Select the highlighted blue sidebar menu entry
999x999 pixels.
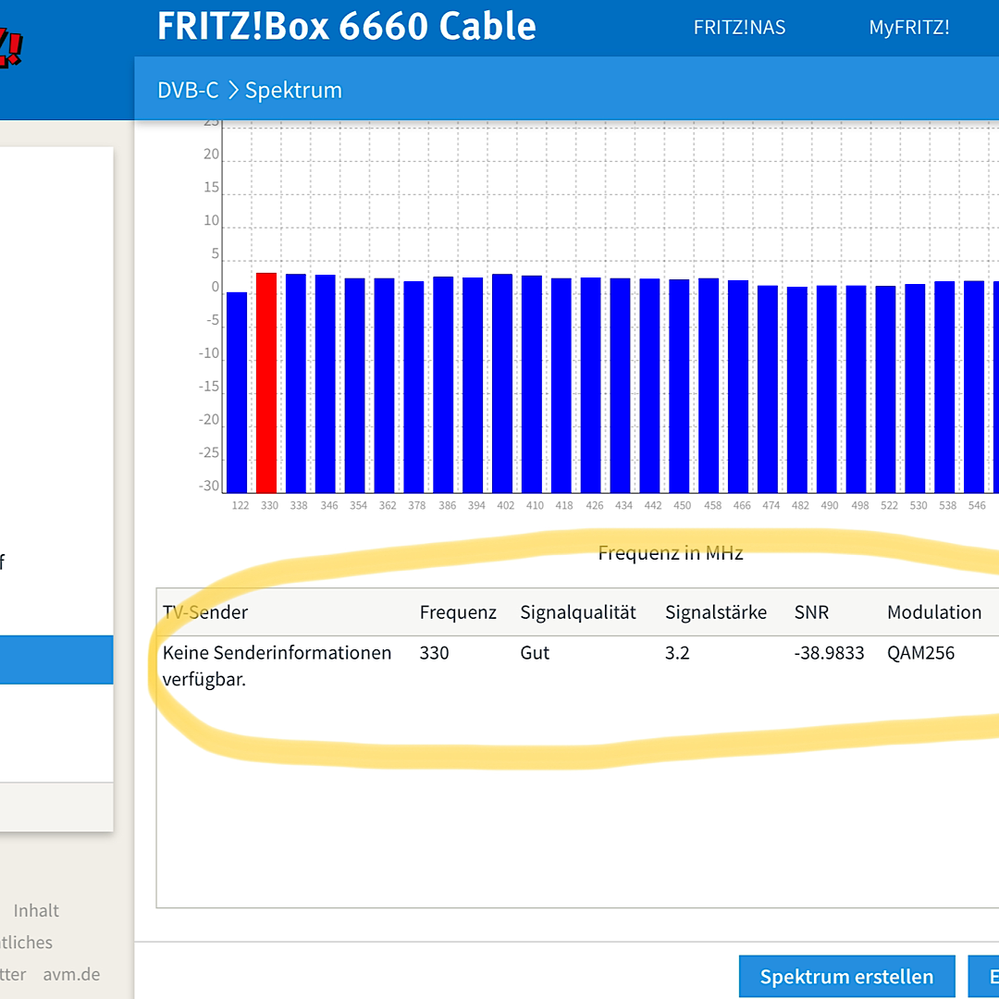(x=57, y=659)
